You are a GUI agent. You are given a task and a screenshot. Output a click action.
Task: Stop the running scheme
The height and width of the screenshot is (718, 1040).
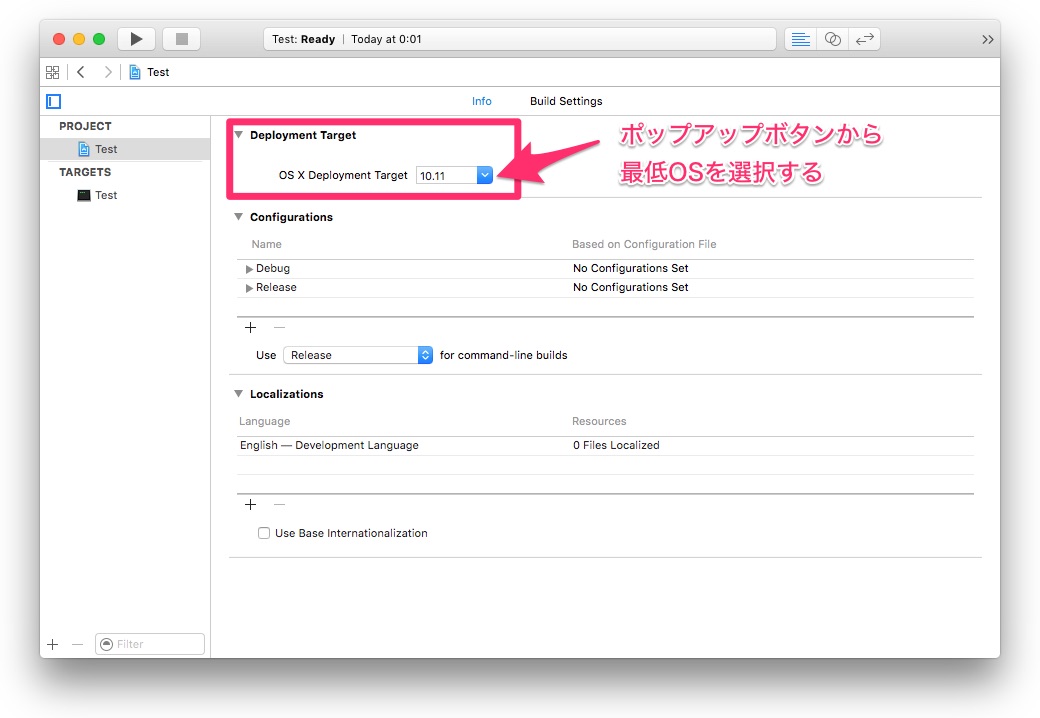182,39
